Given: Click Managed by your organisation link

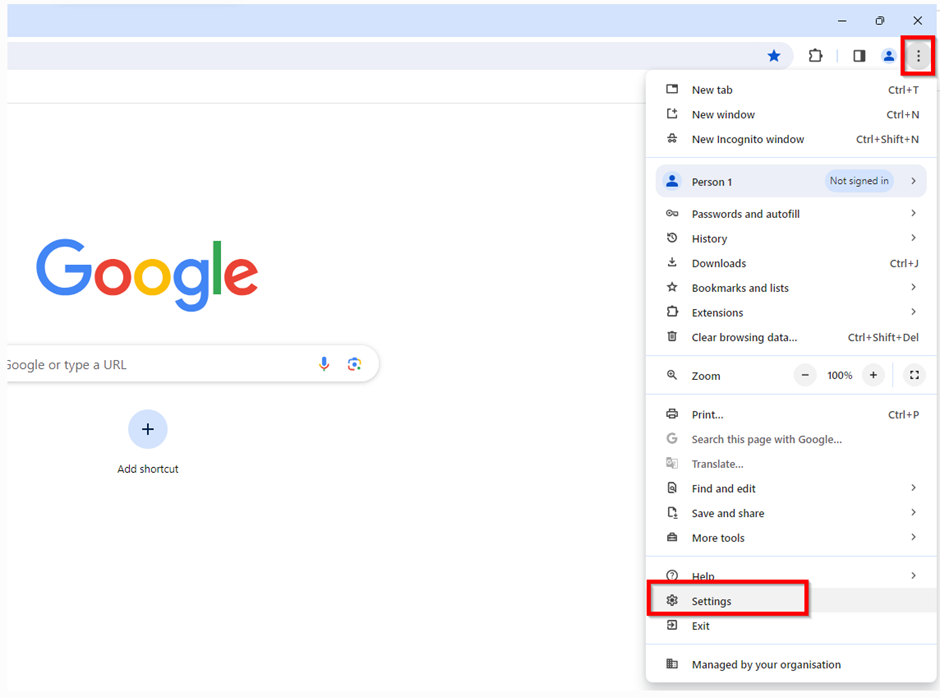Looking at the screenshot, I should [766, 664].
